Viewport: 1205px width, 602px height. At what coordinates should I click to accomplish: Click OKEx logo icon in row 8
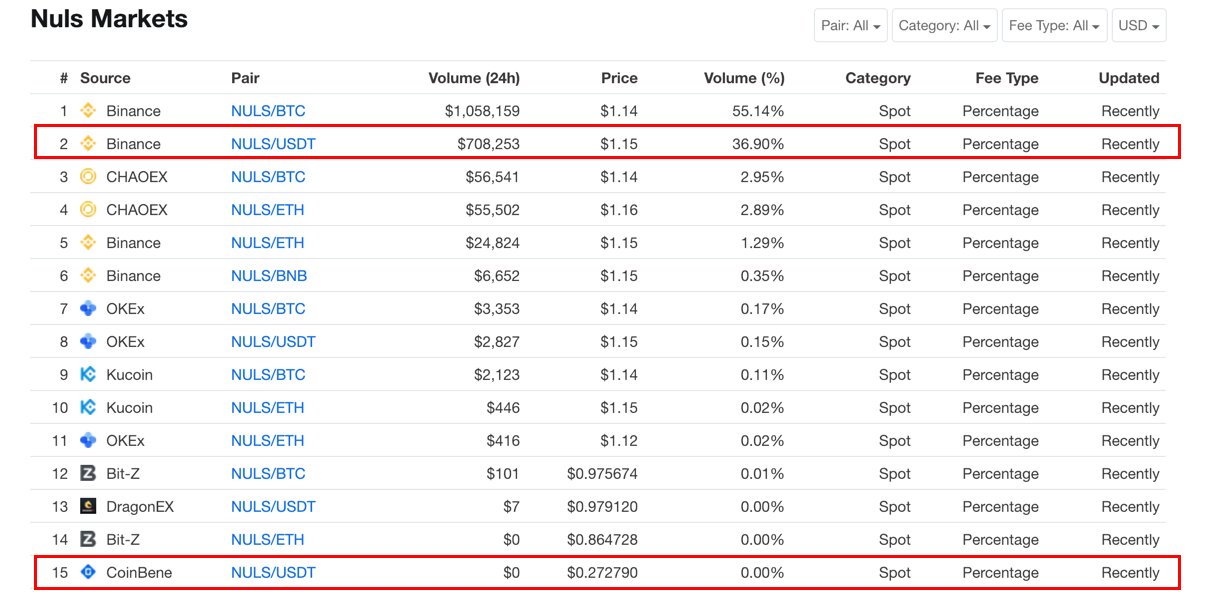[88, 342]
